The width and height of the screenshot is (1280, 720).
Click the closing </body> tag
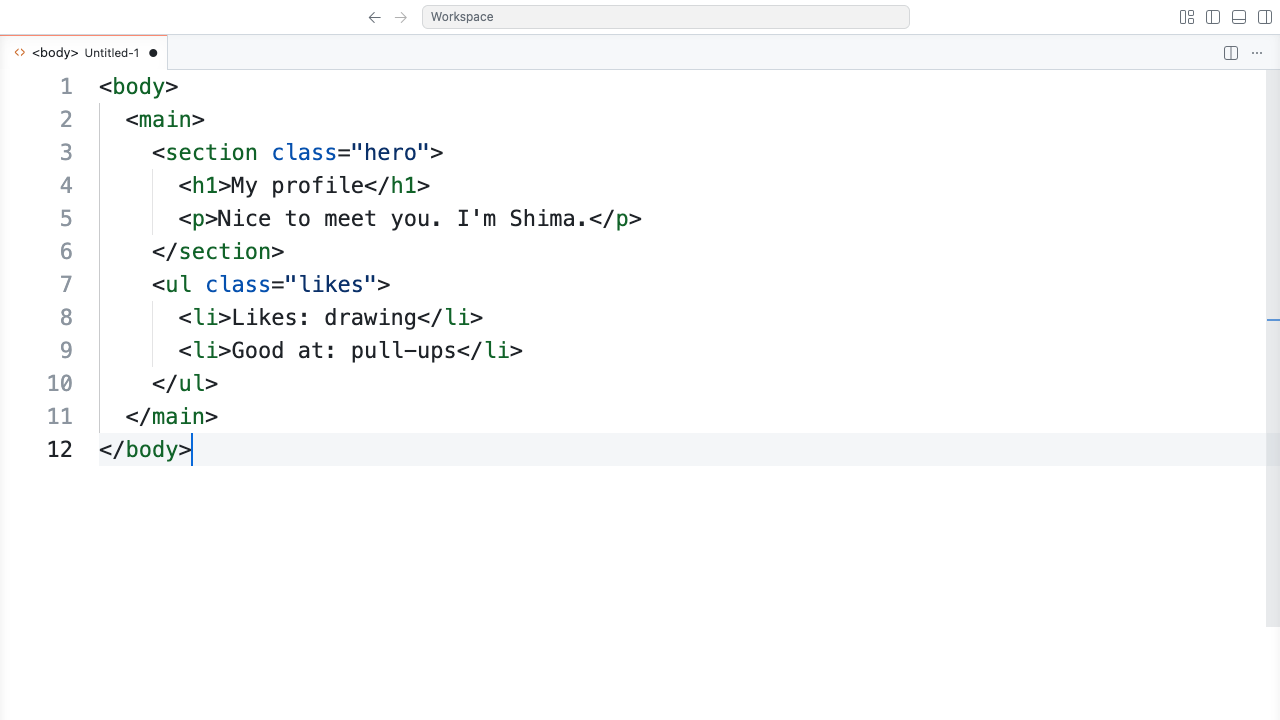[x=145, y=450]
